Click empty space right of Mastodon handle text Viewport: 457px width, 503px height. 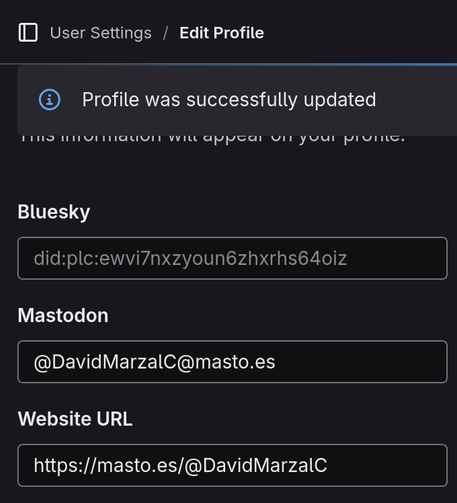tap(360, 362)
